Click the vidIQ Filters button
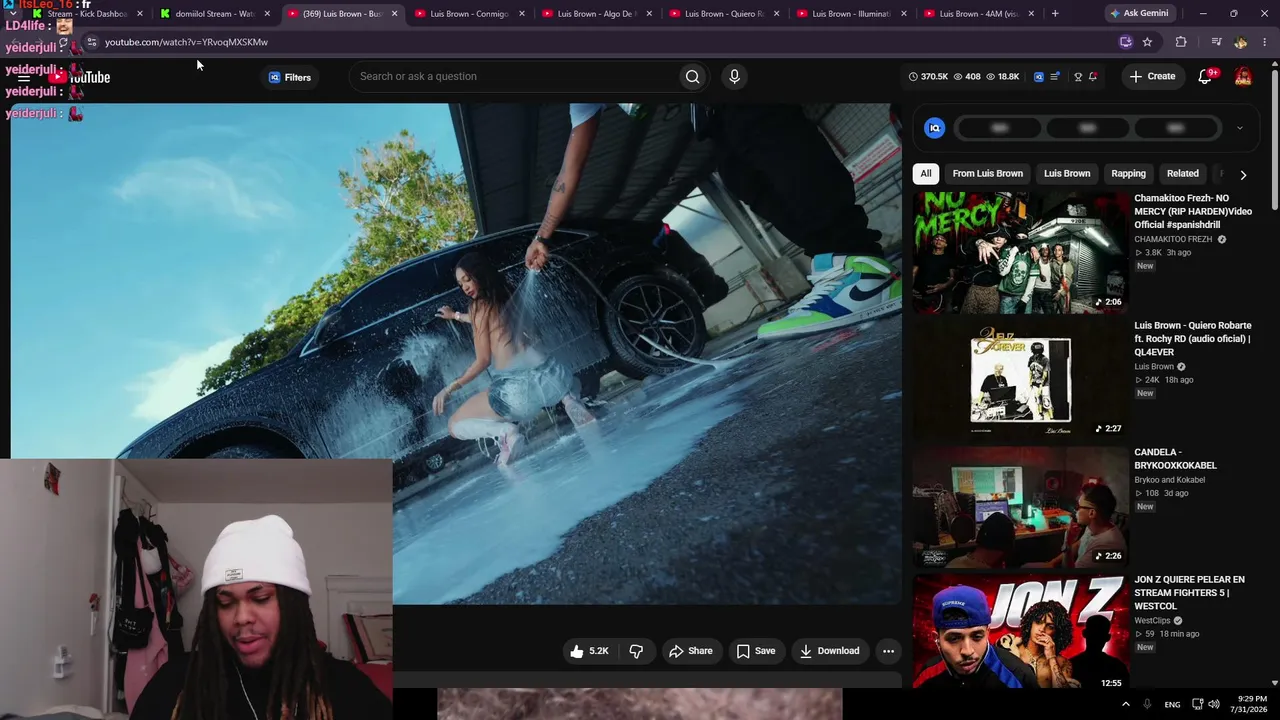 coord(289,77)
